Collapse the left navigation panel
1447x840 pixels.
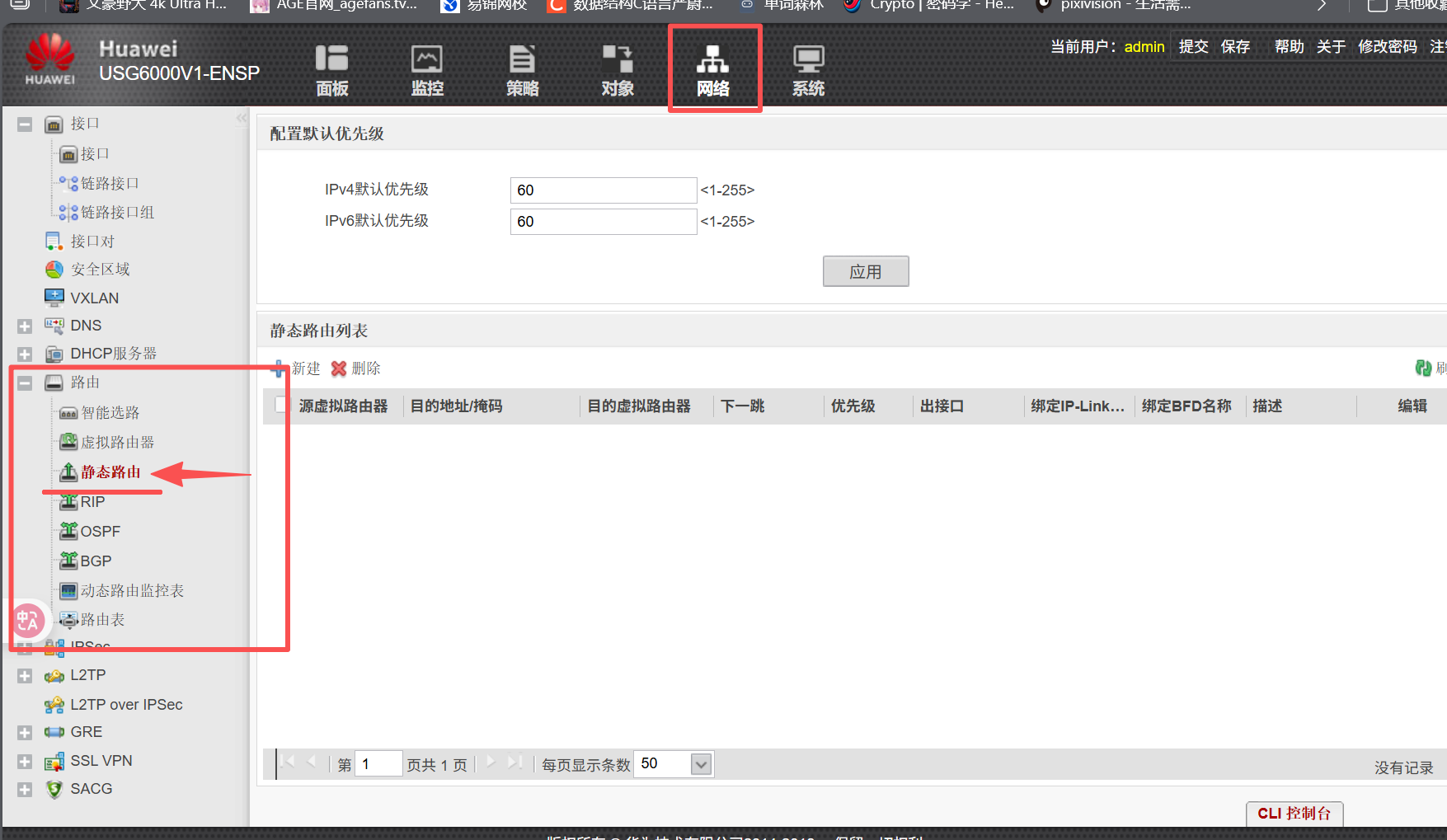(242, 118)
